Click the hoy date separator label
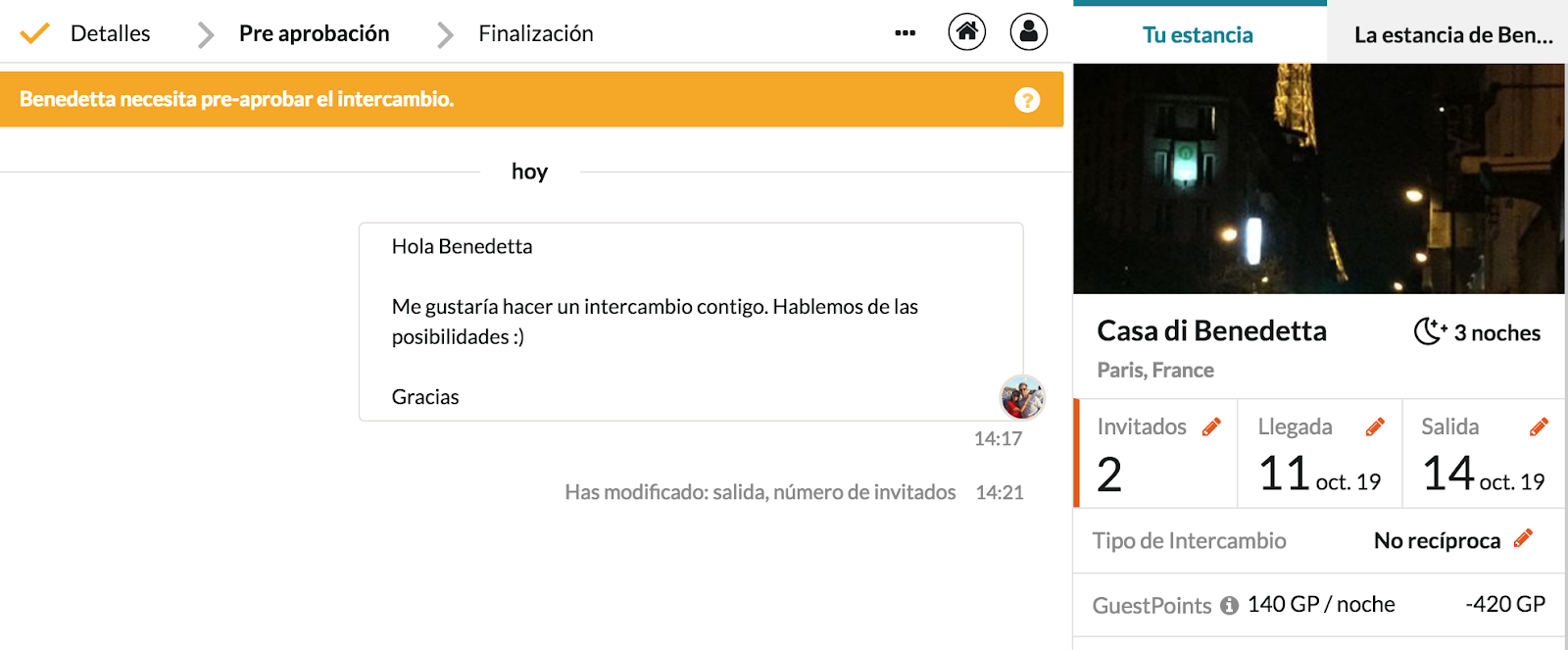The width and height of the screenshot is (1568, 650). coord(529,172)
